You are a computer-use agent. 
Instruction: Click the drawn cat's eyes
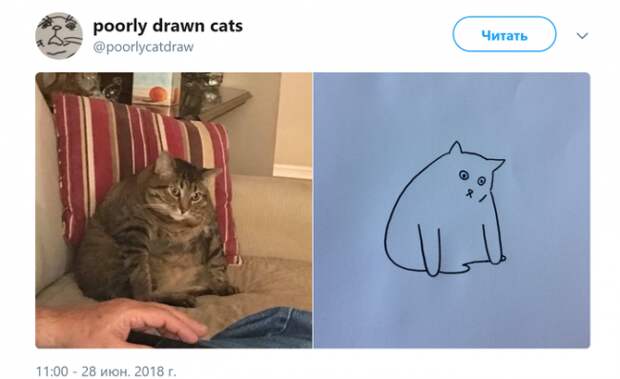point(472,177)
